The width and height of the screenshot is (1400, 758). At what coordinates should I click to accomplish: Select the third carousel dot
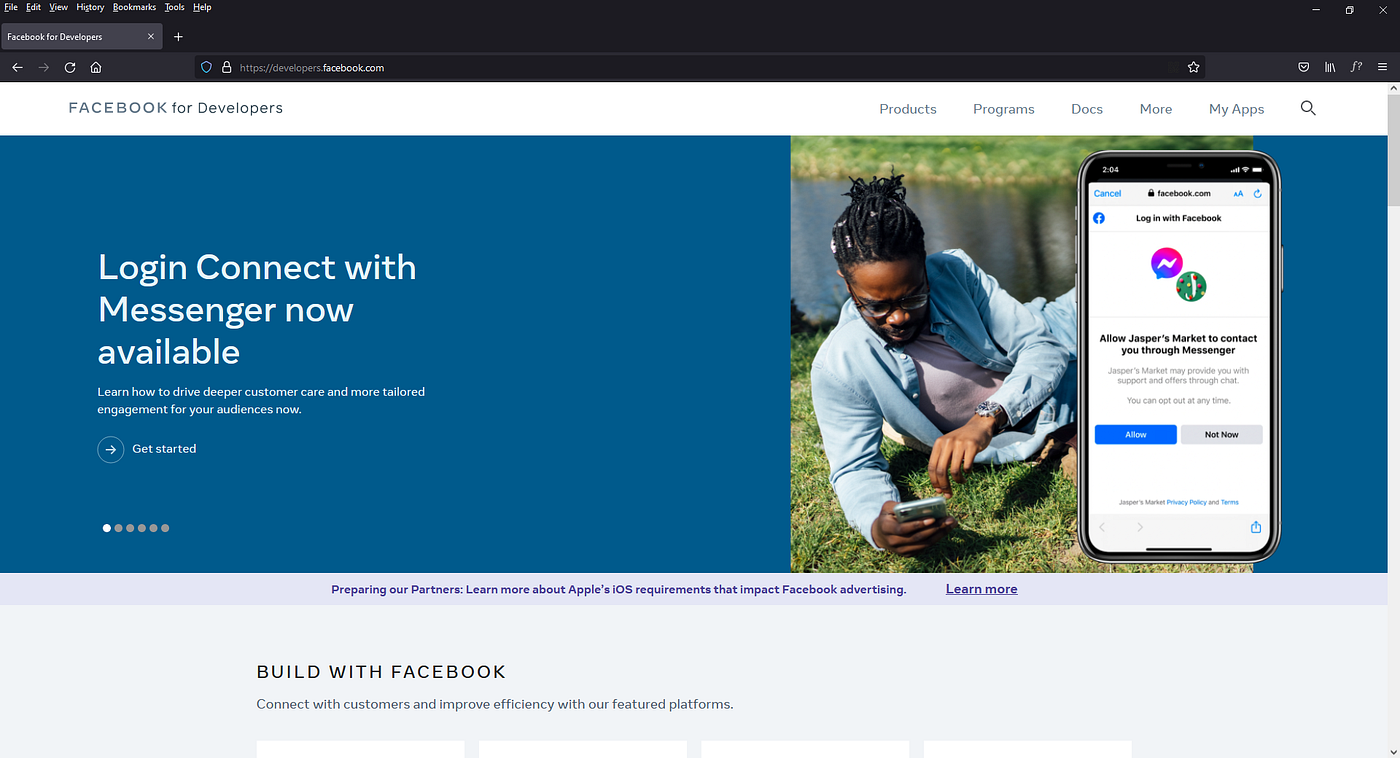[130, 528]
